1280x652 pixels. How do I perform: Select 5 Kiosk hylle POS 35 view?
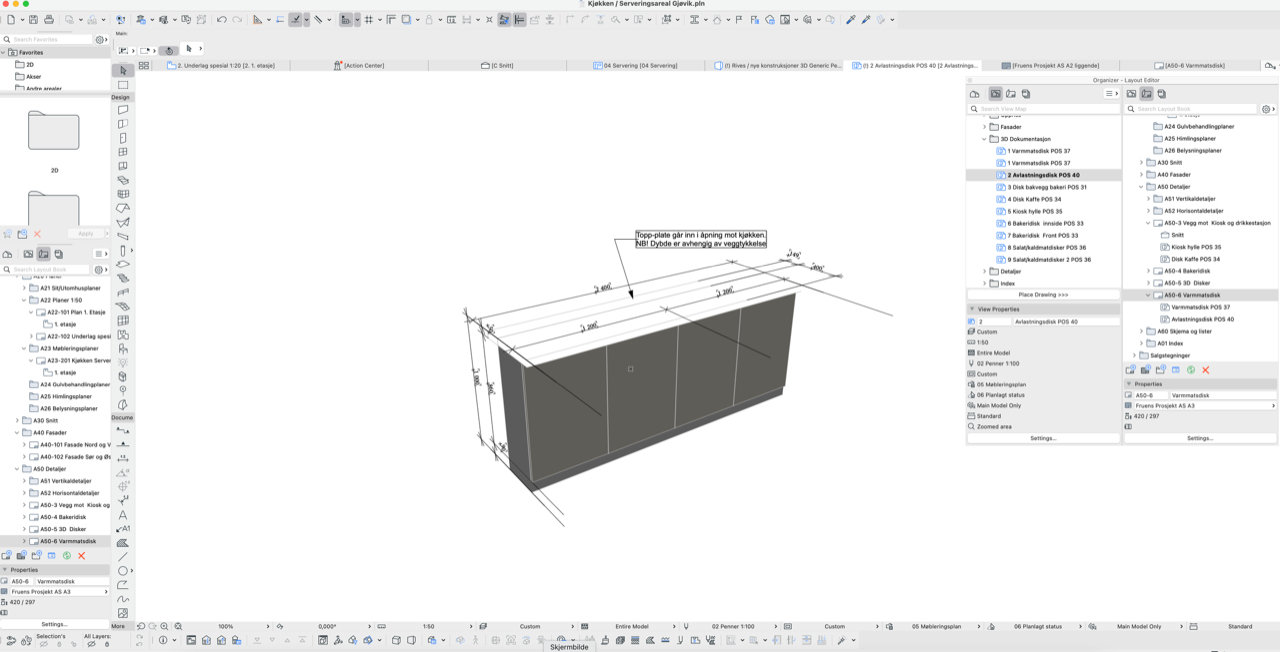pyautogui.click(x=1034, y=211)
